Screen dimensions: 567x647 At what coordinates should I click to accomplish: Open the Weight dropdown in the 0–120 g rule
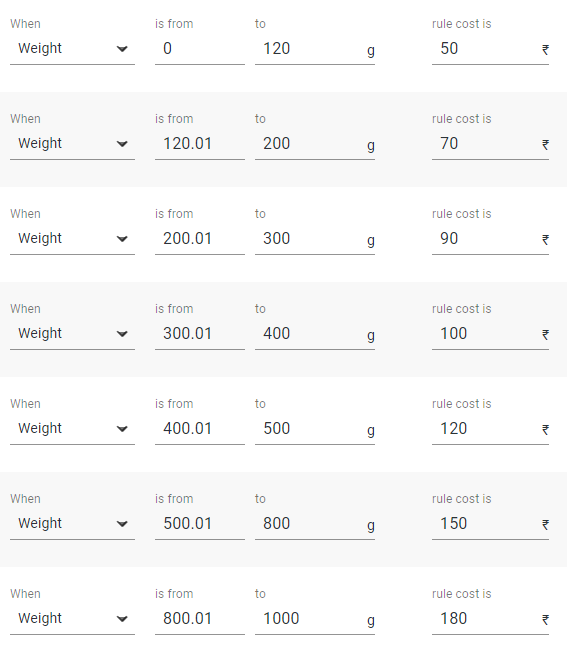72,49
